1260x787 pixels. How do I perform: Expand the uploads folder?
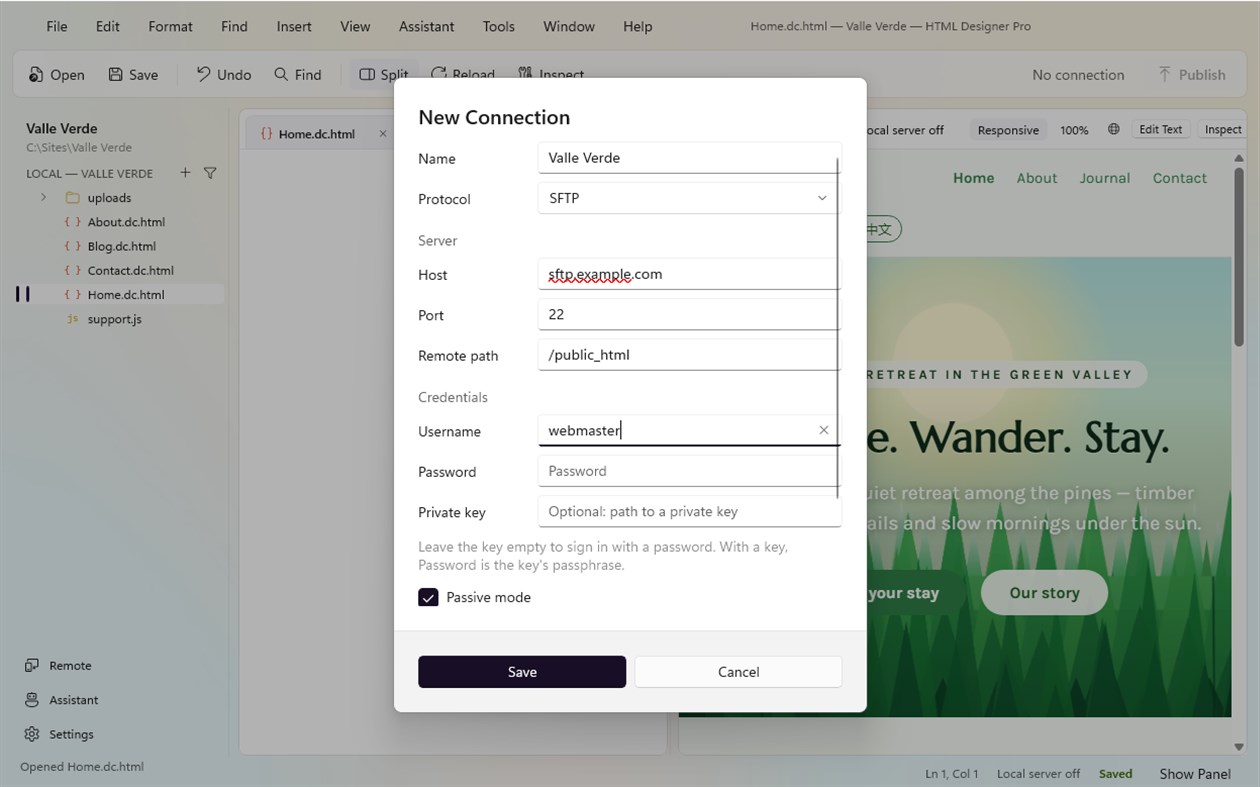[x=43, y=198]
